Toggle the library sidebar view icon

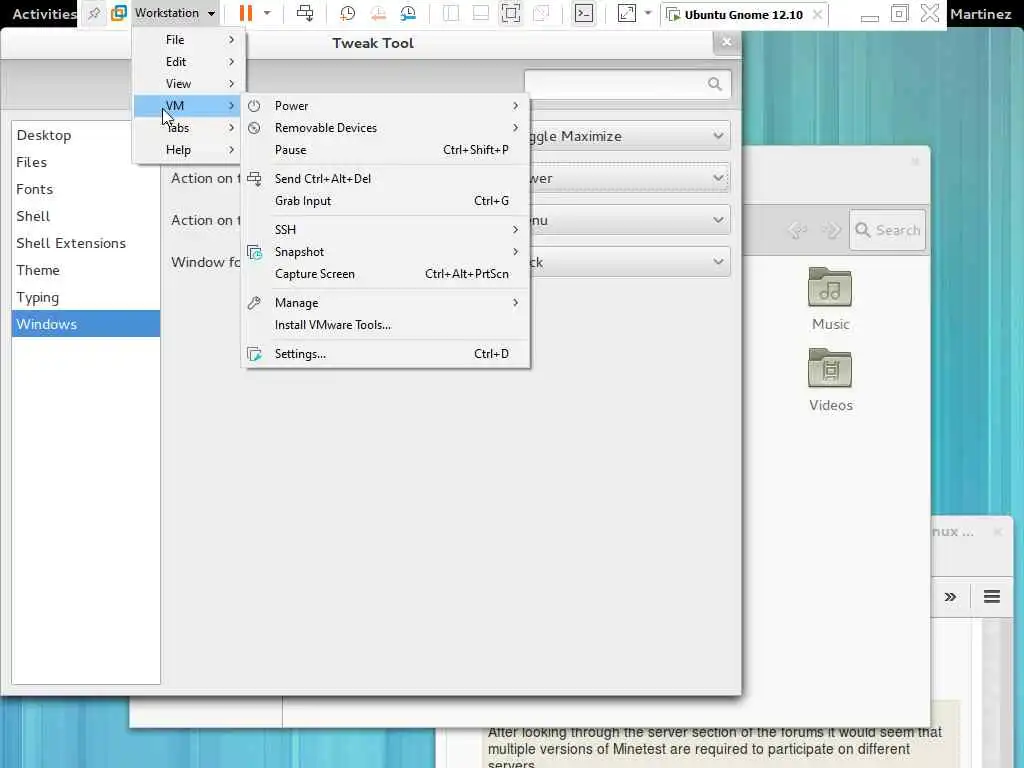[451, 13]
